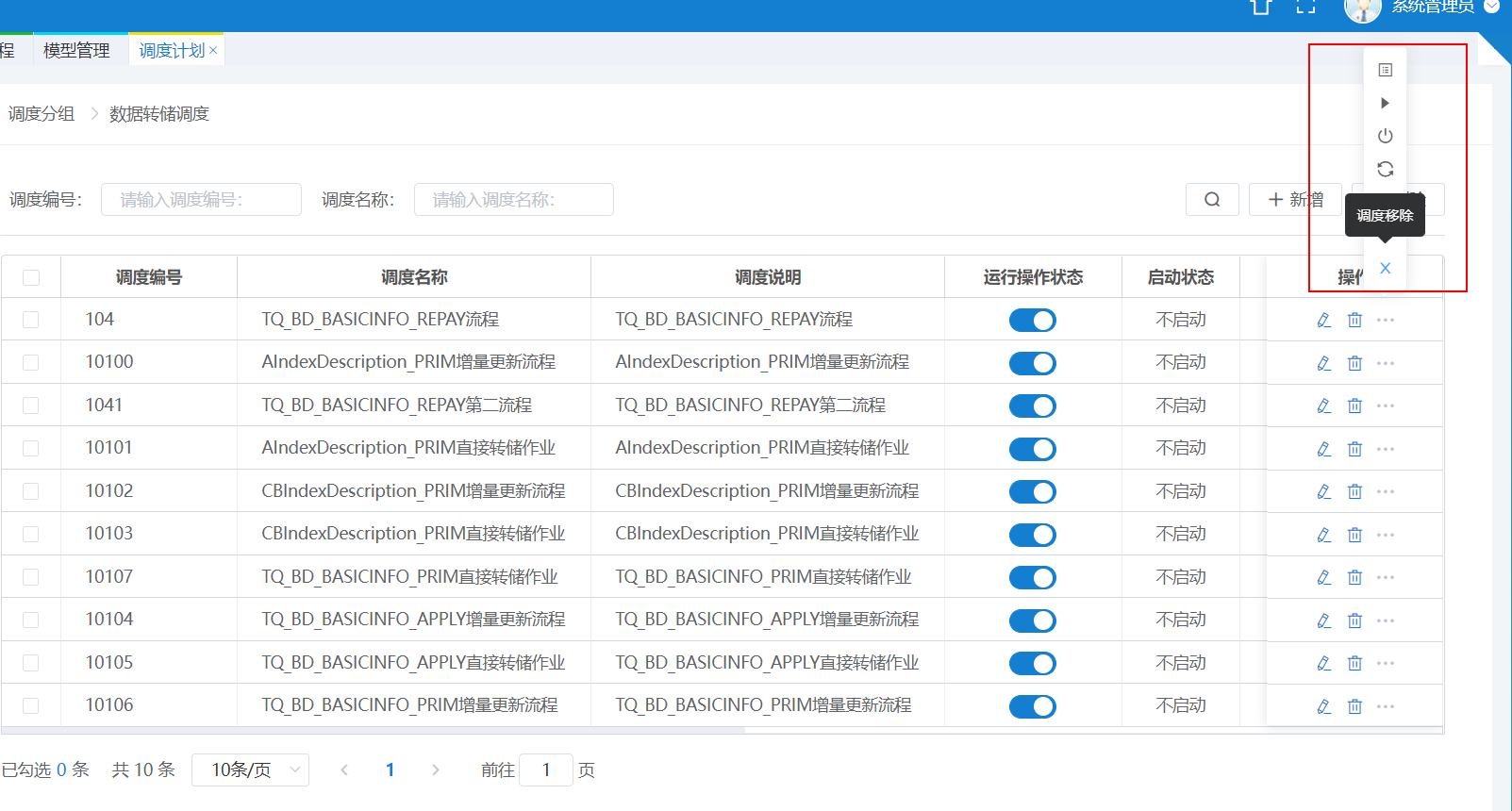Edit schedule 1041 using pencil icon
This screenshot has height=811, width=1512.
point(1324,405)
